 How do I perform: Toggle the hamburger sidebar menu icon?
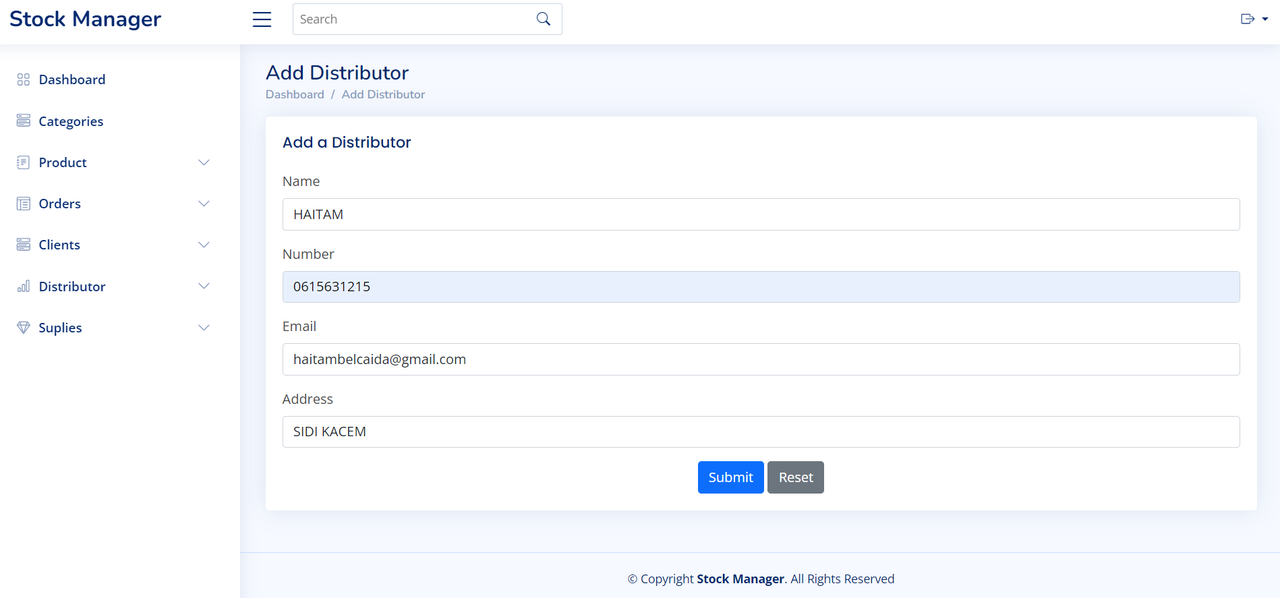click(262, 19)
